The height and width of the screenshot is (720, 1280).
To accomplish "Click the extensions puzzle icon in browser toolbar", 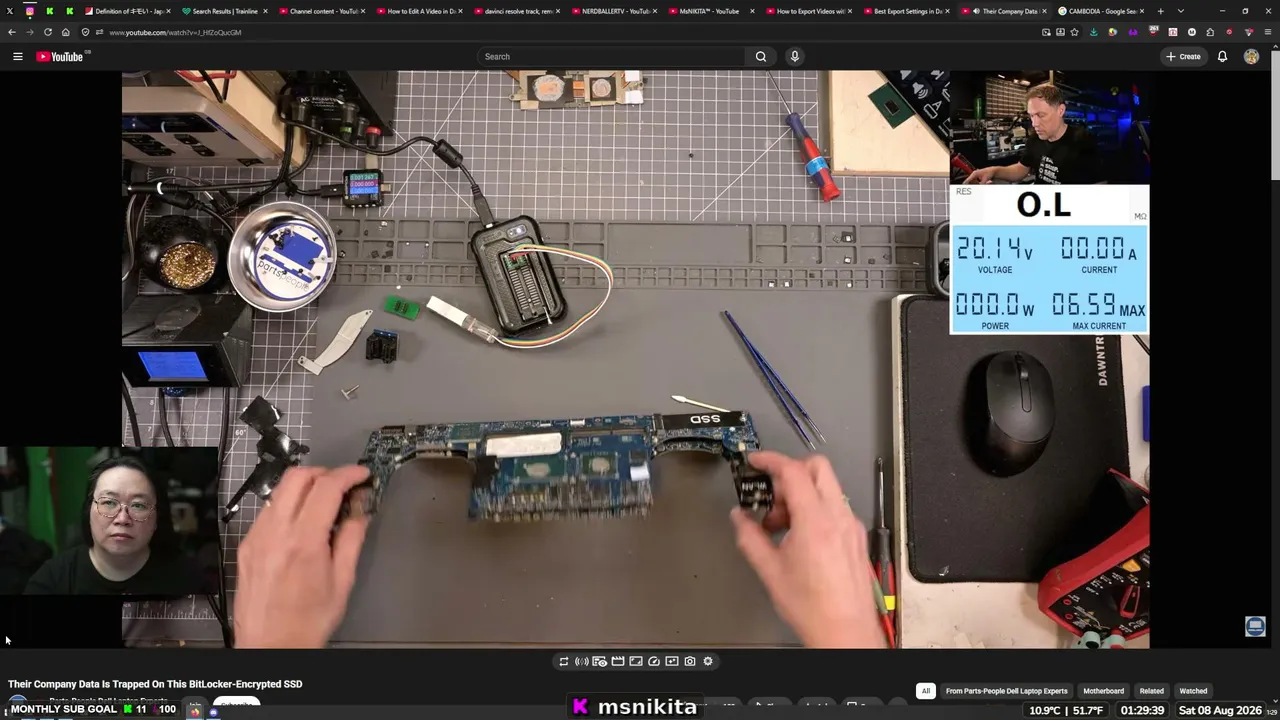I will point(1210,32).
